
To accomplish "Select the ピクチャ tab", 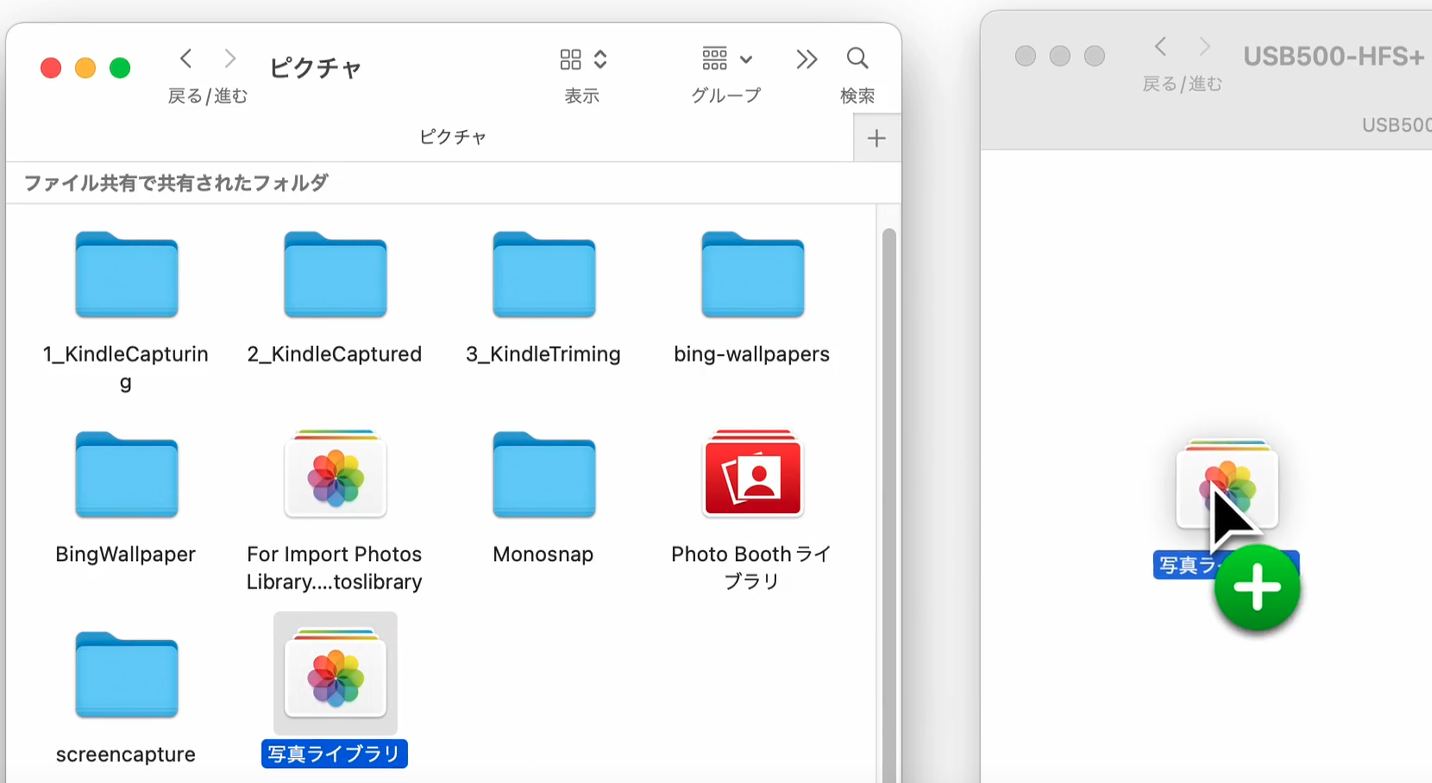I will 452,137.
